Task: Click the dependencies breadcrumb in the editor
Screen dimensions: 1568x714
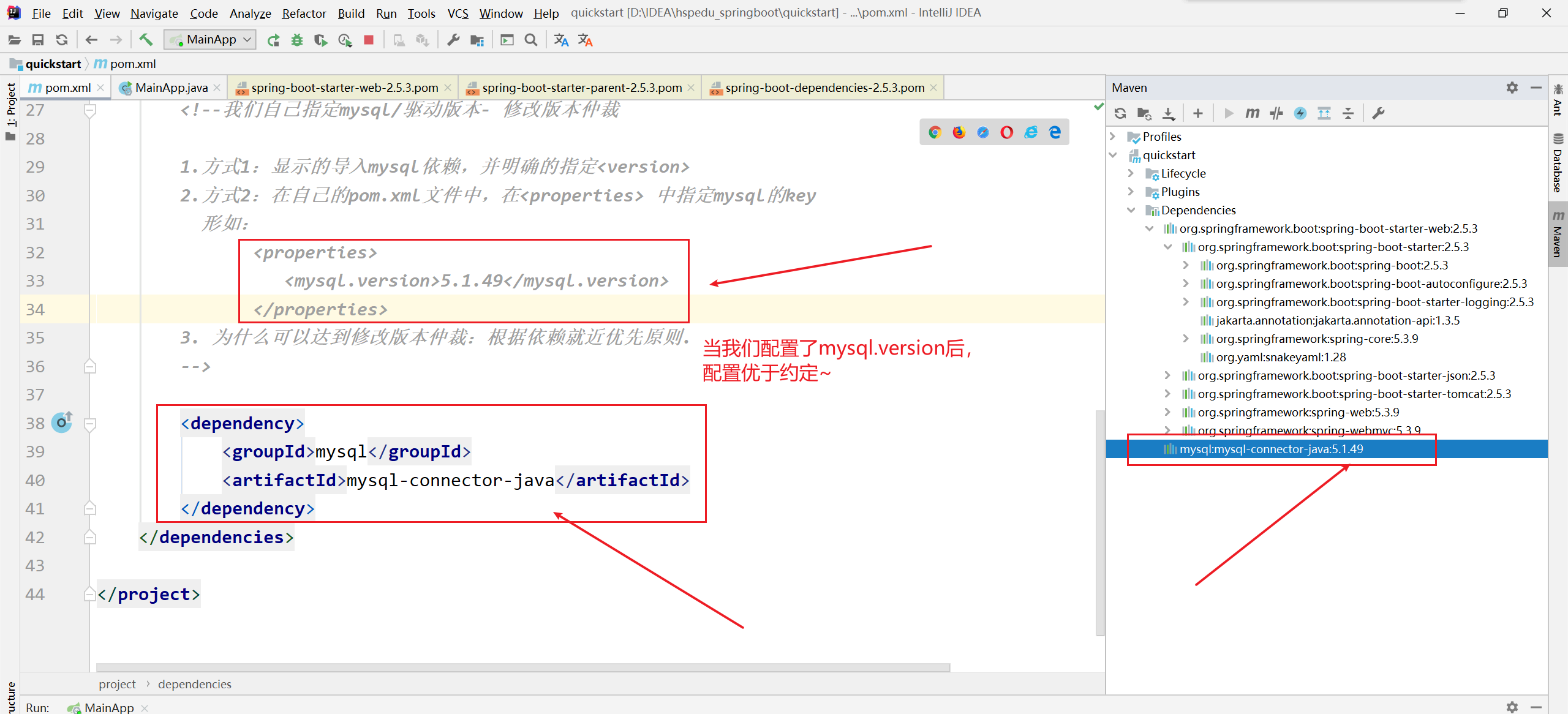Action: click(194, 684)
